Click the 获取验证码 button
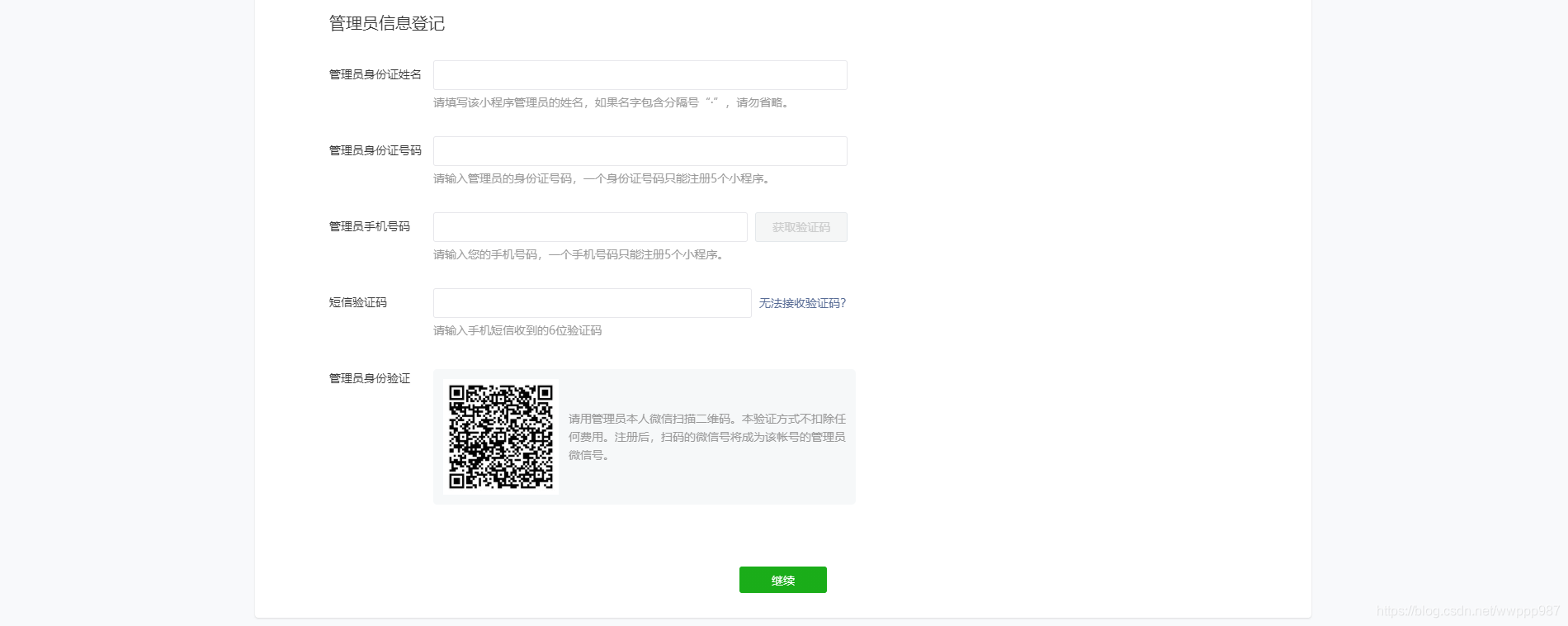The height and width of the screenshot is (626, 1568). pos(801,227)
